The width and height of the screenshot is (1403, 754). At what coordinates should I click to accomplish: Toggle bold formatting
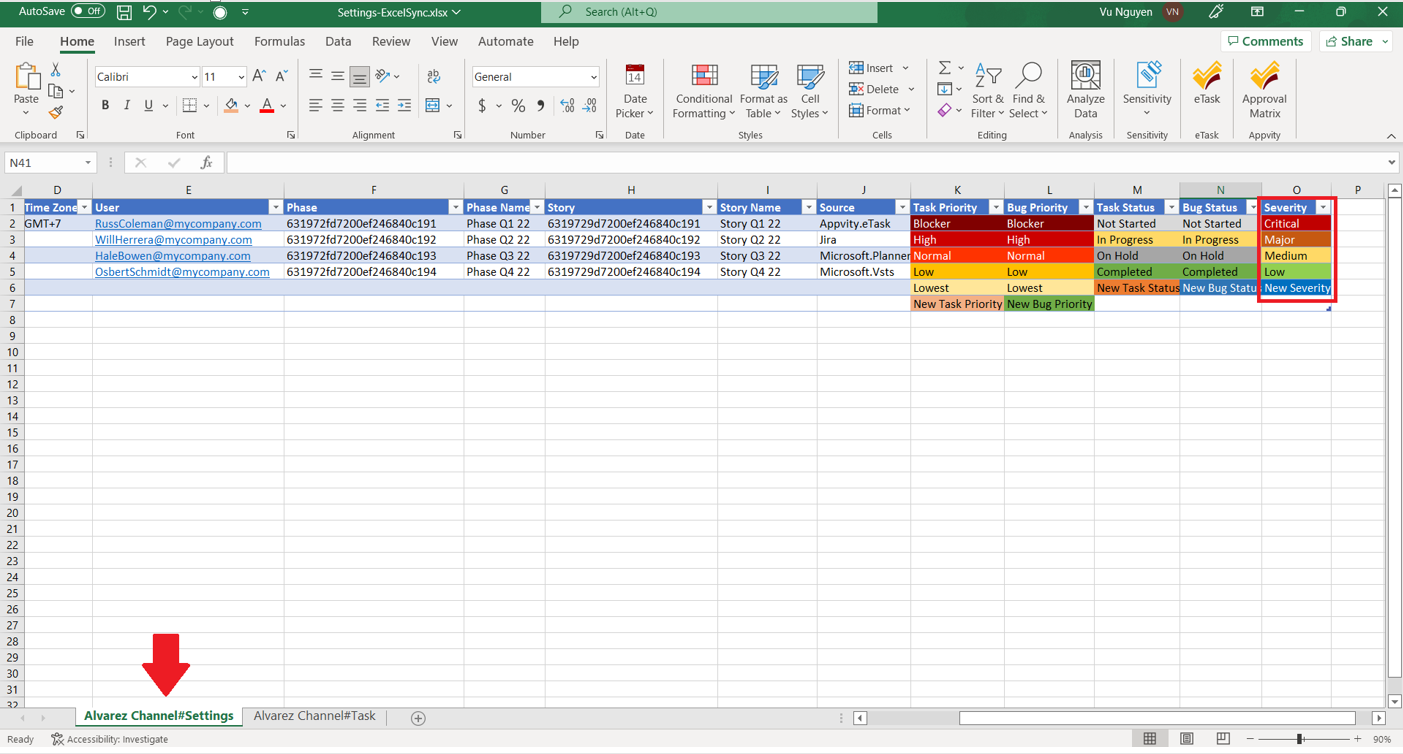105,106
